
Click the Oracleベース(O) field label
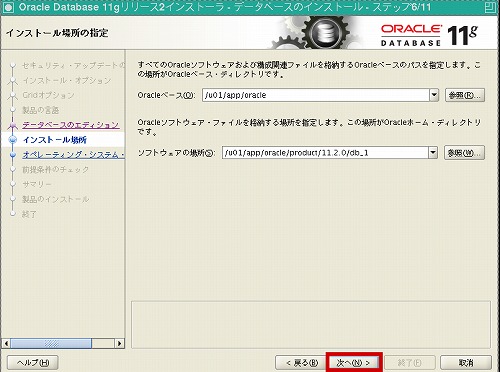166,95
